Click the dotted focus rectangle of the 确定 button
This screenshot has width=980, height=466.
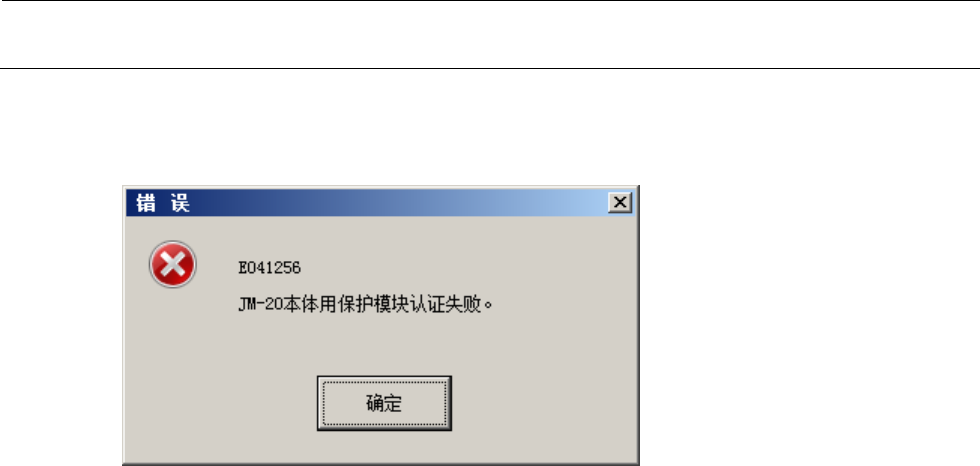[384, 403]
